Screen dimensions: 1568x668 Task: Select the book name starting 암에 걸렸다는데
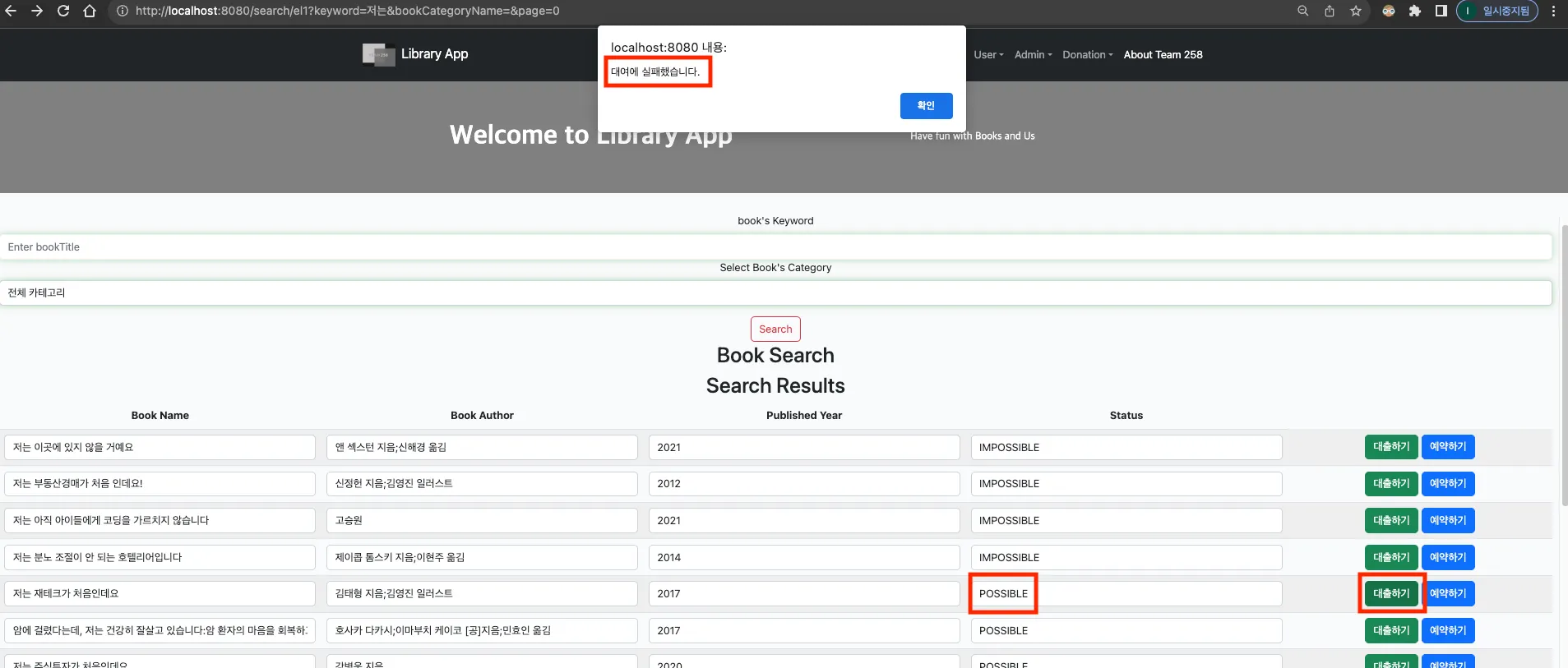click(x=160, y=631)
